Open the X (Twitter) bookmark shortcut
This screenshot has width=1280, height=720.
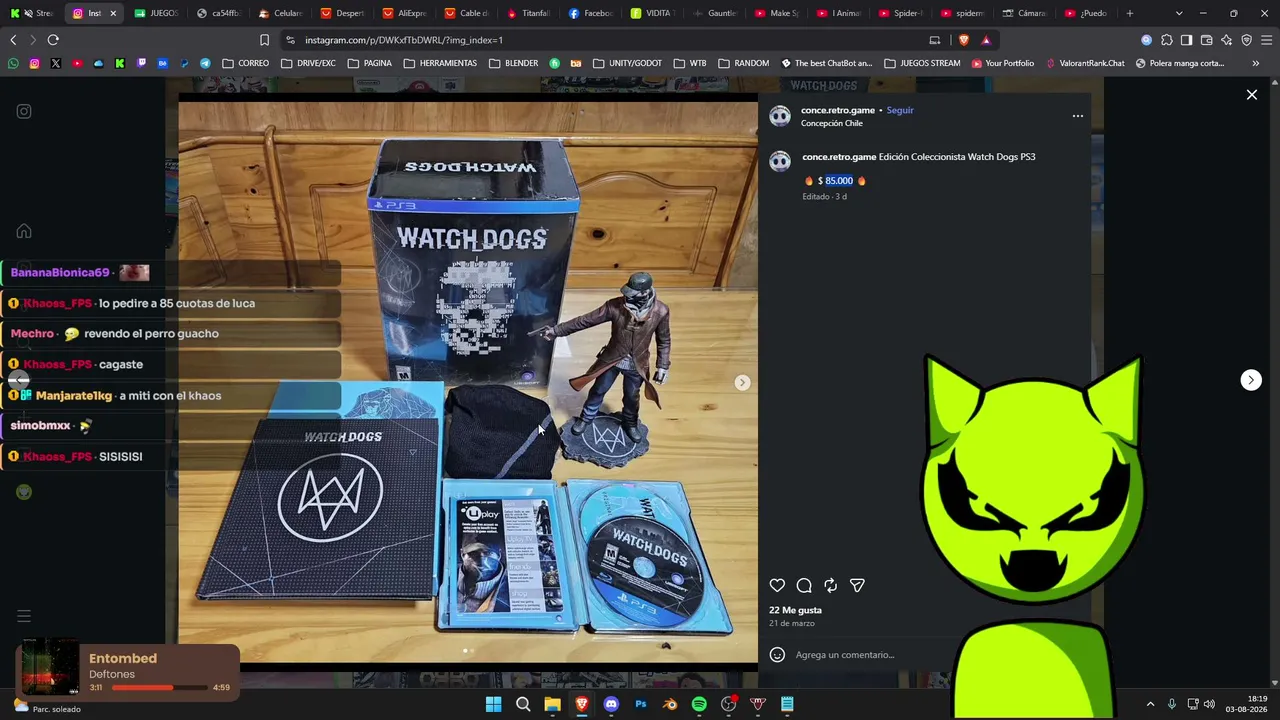pyautogui.click(x=55, y=63)
